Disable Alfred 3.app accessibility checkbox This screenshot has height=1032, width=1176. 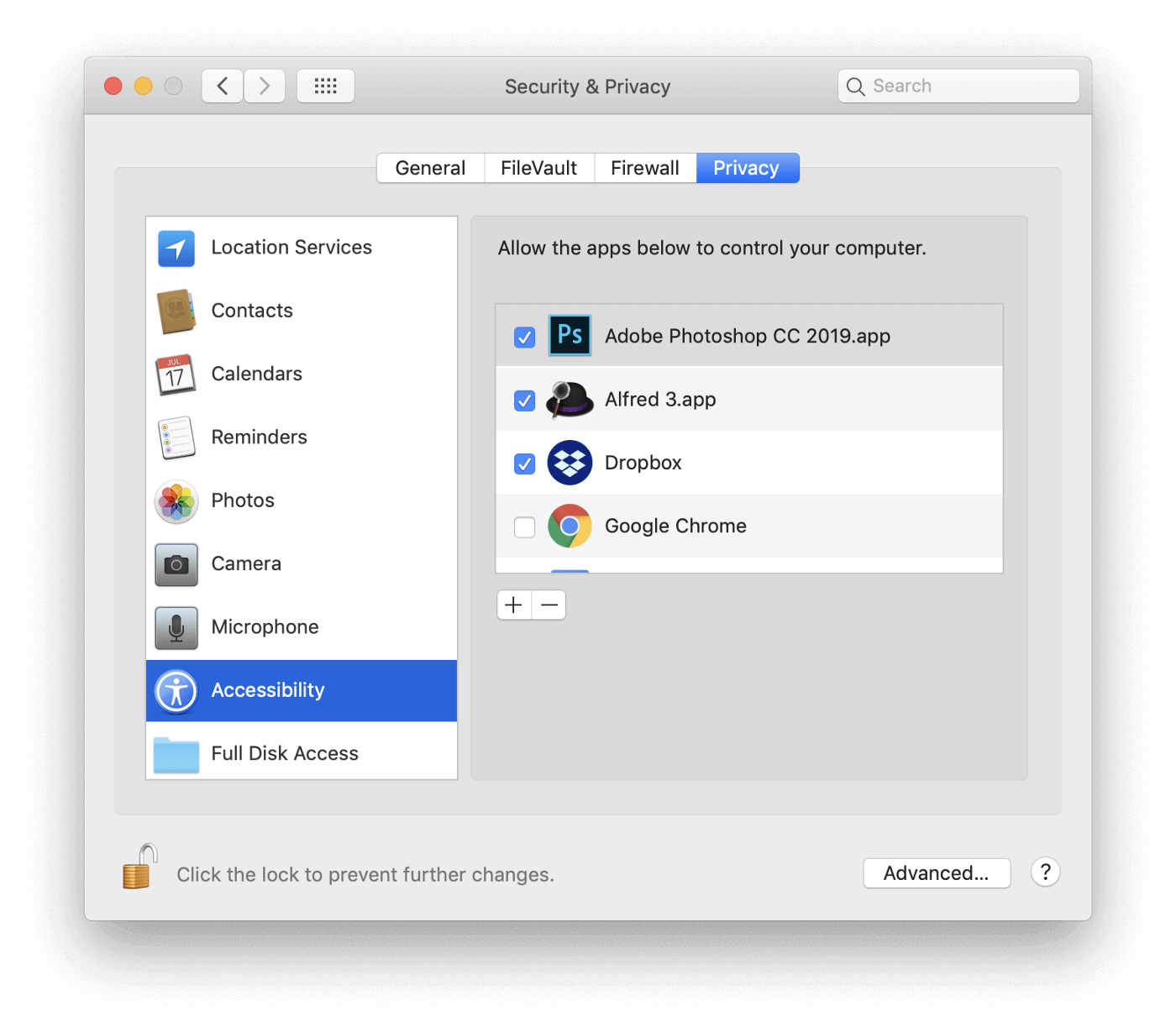click(x=524, y=401)
